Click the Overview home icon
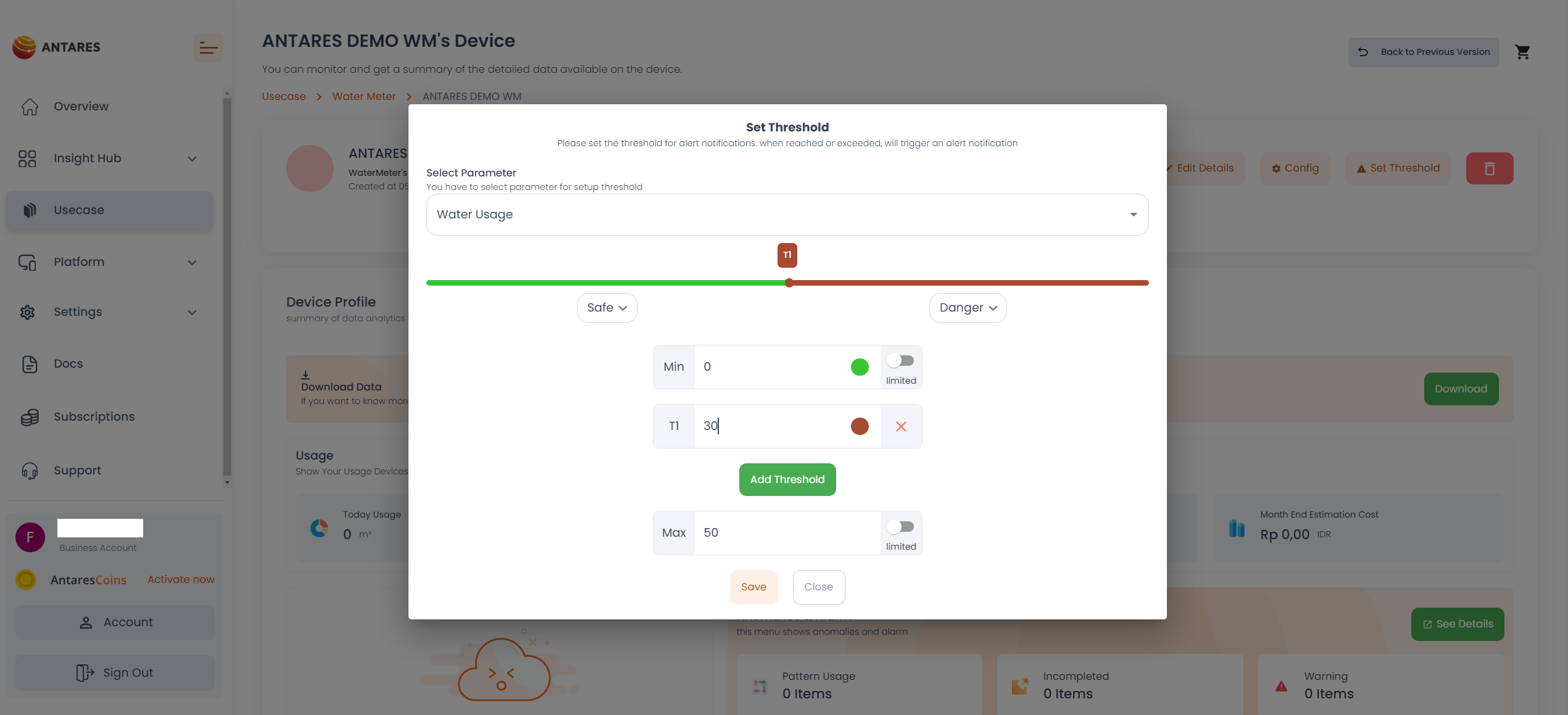The height and width of the screenshot is (715, 1568). [x=29, y=107]
